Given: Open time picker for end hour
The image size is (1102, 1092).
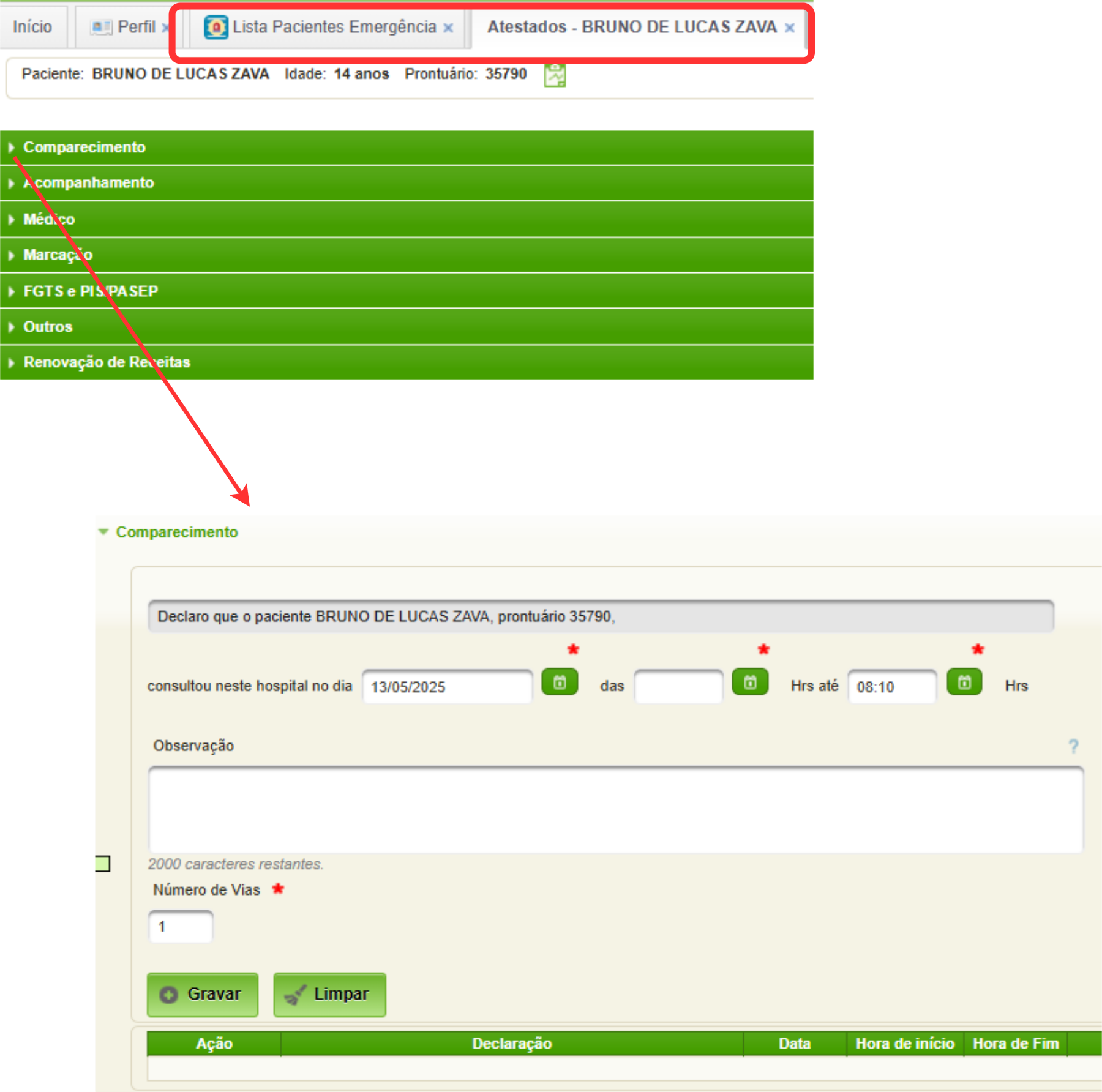Looking at the screenshot, I should 964,682.
